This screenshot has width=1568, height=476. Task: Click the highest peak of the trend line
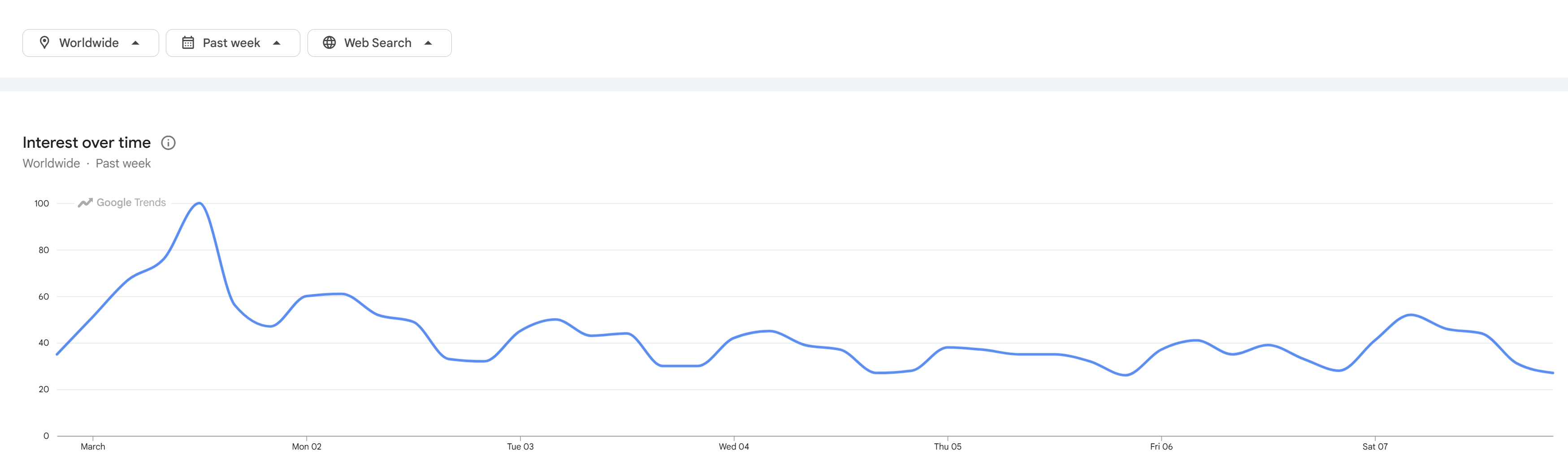199,203
